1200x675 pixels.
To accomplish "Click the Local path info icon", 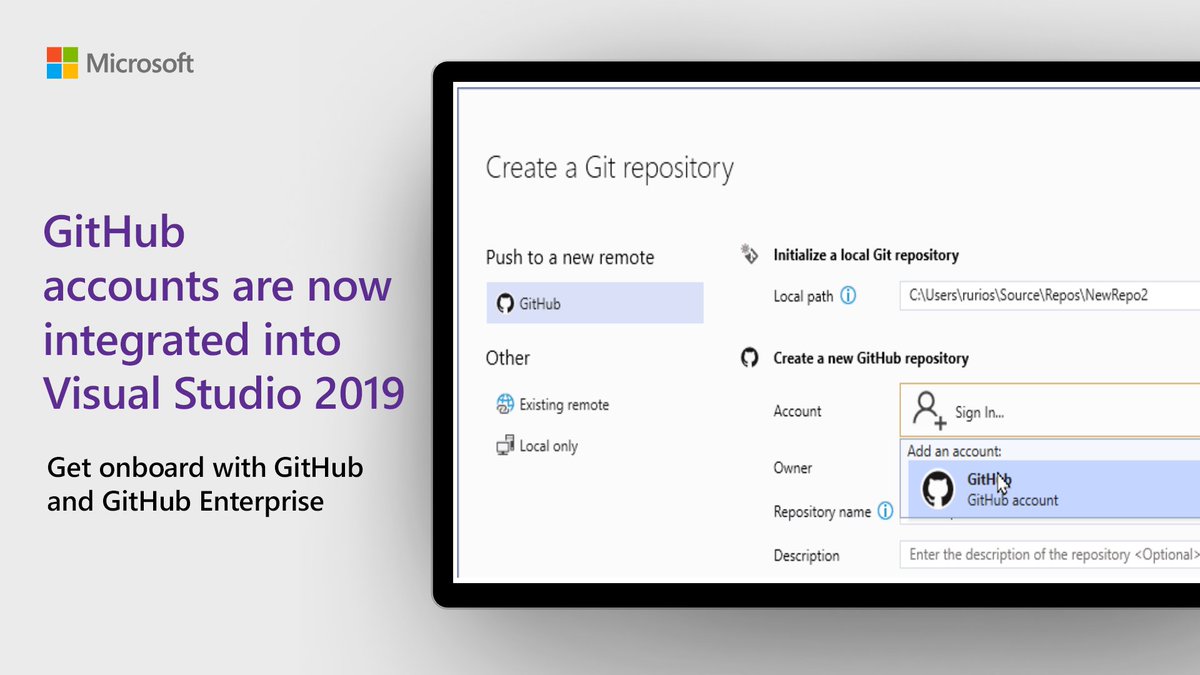I will pos(849,296).
